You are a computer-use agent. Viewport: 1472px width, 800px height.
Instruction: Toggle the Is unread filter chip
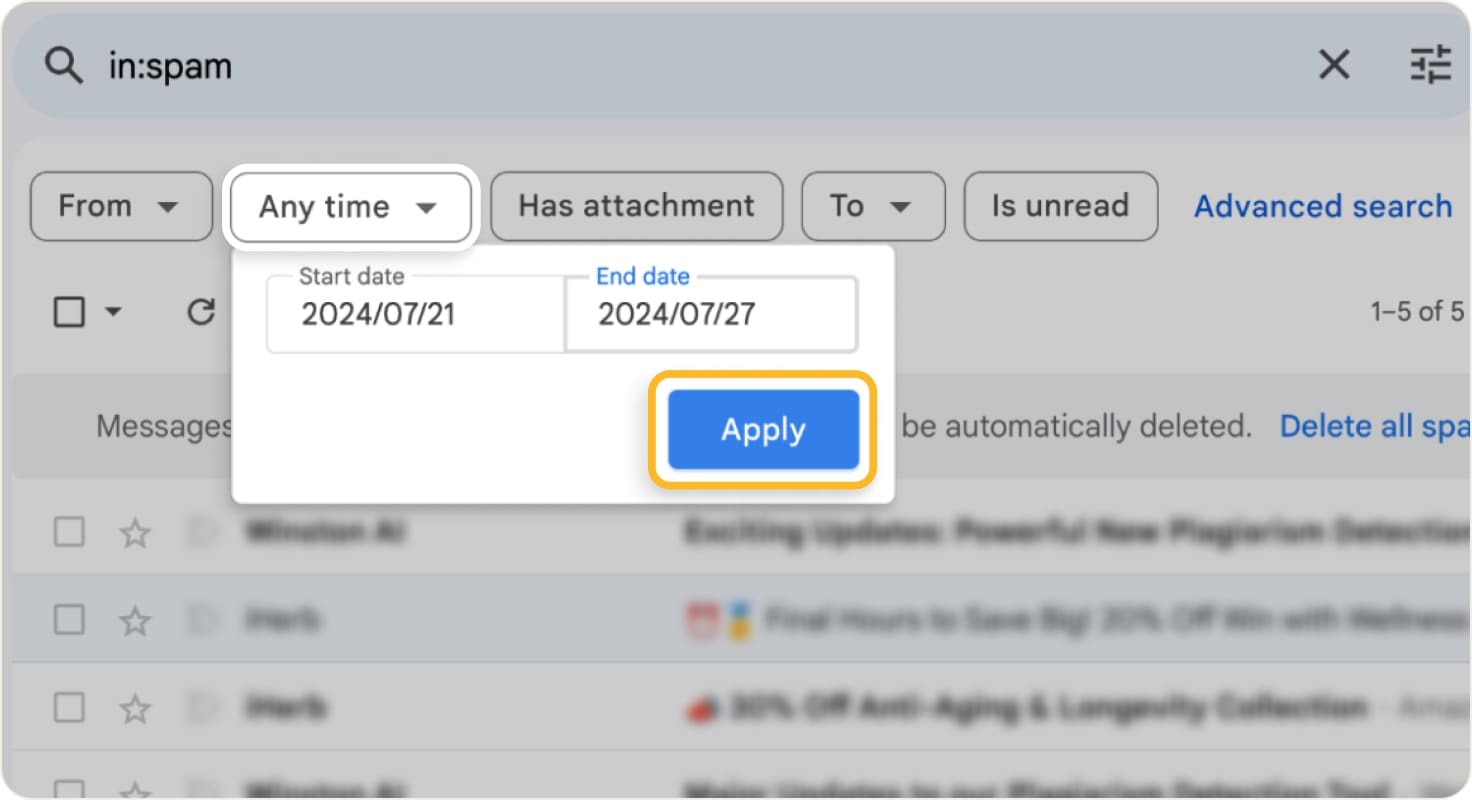pos(1060,207)
